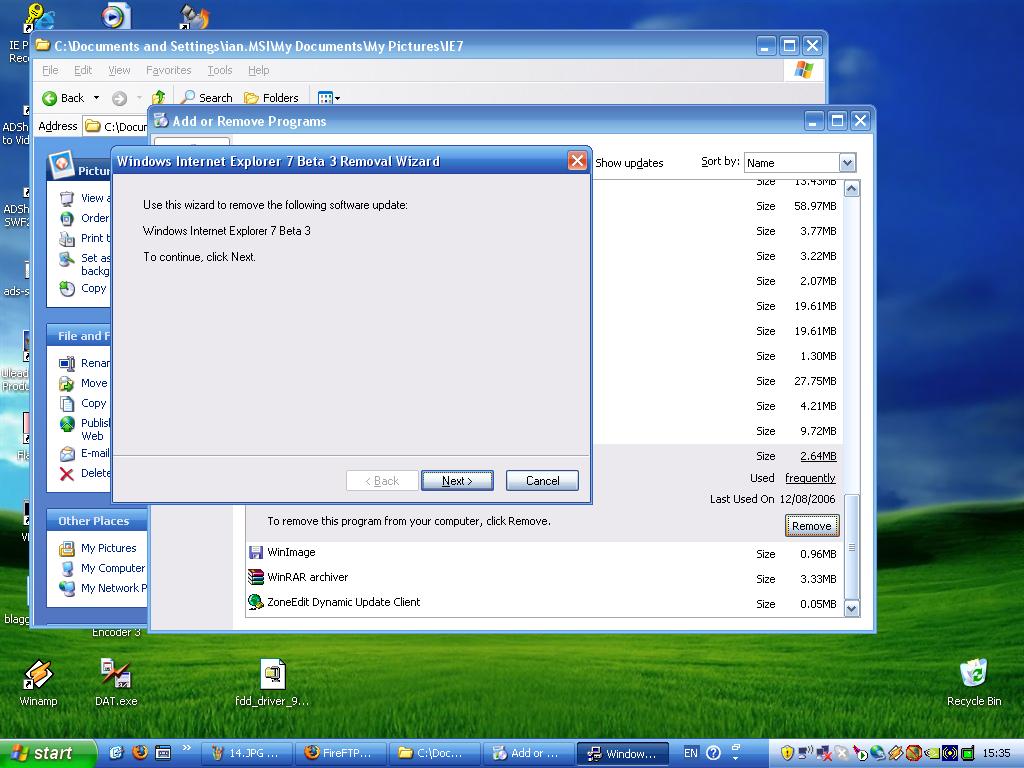The height and width of the screenshot is (768, 1024).
Task: Open the Favorites menu in Explorer window
Action: (168, 70)
